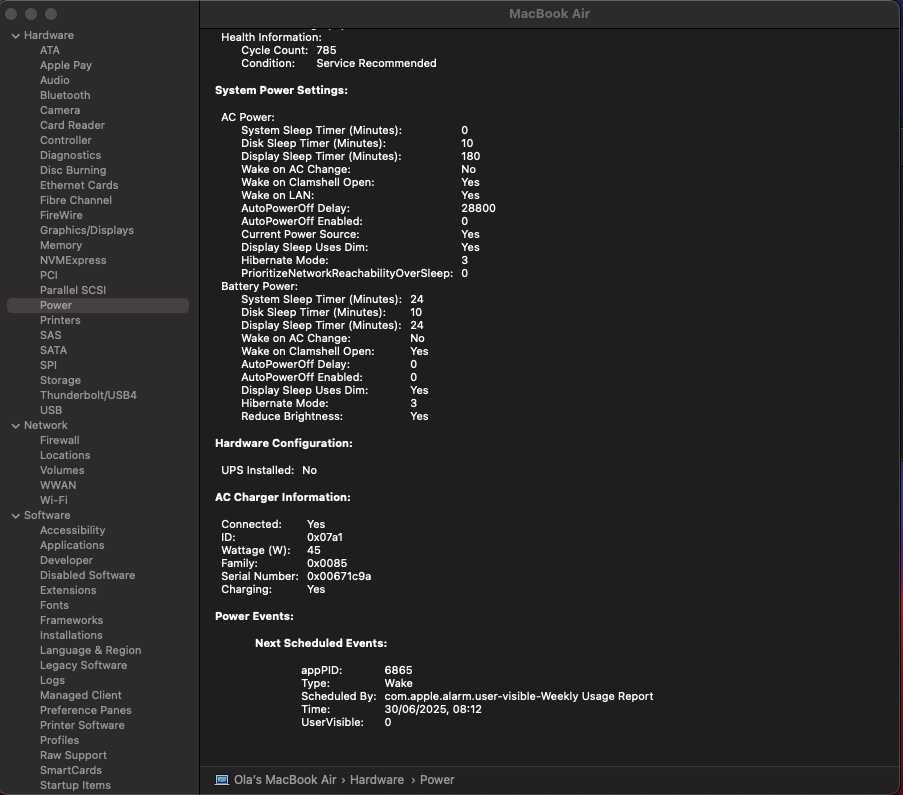Open SmartCards in the sidebar
The width and height of the screenshot is (903, 795).
point(71,770)
